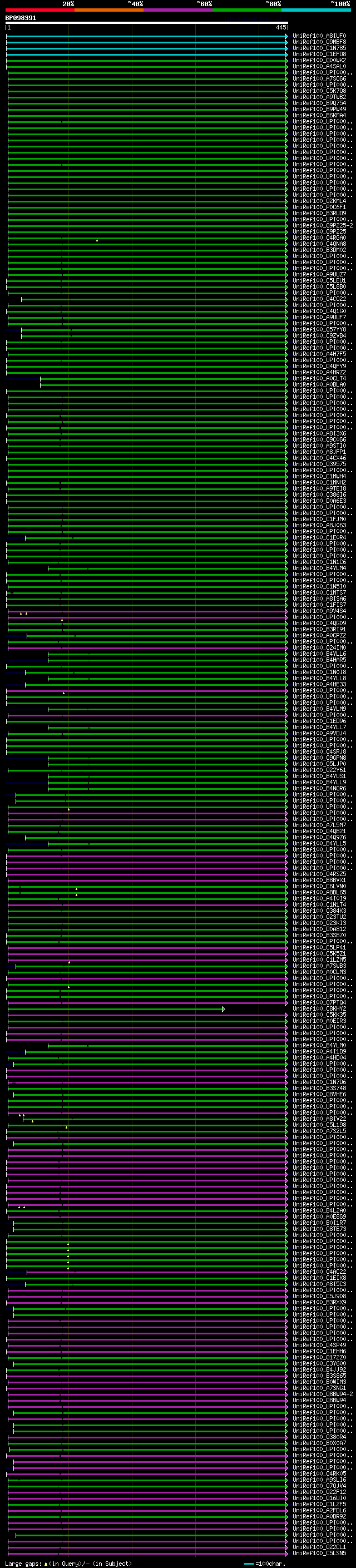Select hit label UniRef100_A4HE33
Image resolution: width=356 pixels, height=1568 pixels.
click(319, 684)
